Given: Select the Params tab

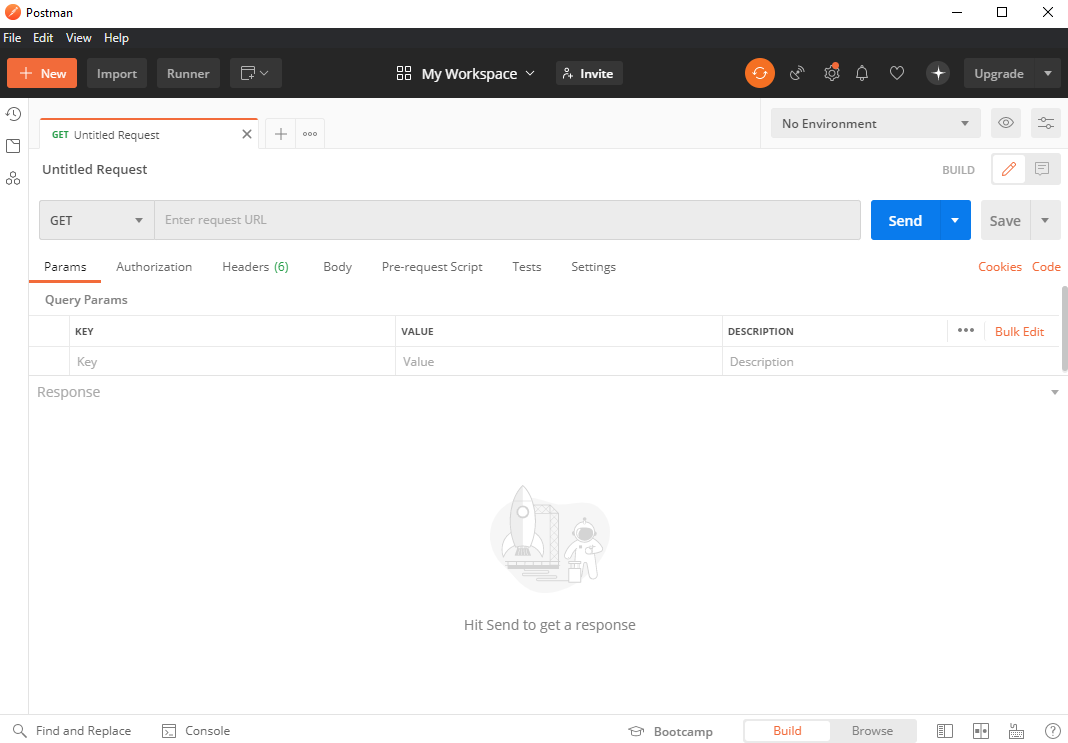Looking at the screenshot, I should pos(65,266).
